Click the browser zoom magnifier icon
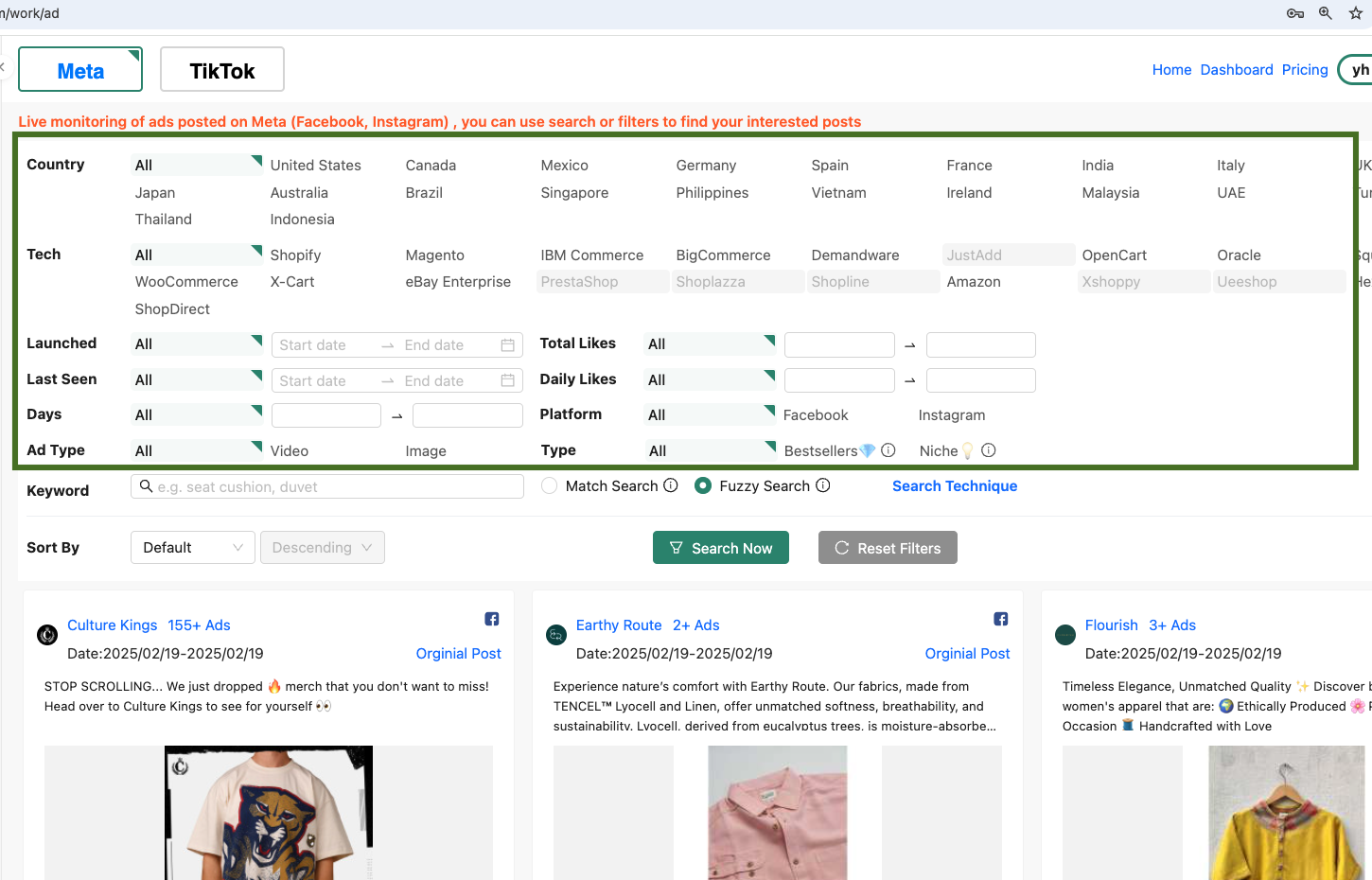1372x880 pixels. [x=1325, y=13]
